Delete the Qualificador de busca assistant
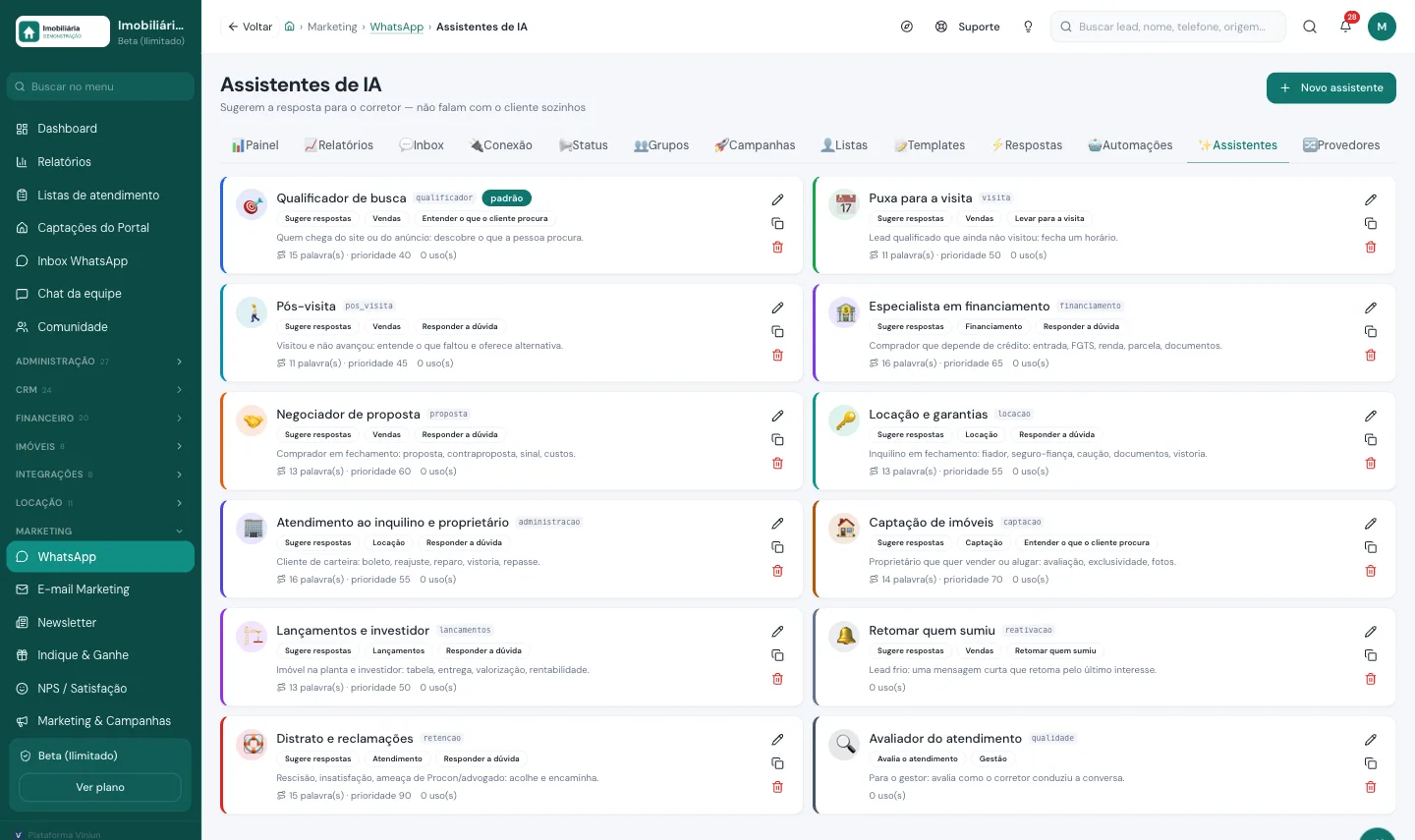 tap(777, 248)
